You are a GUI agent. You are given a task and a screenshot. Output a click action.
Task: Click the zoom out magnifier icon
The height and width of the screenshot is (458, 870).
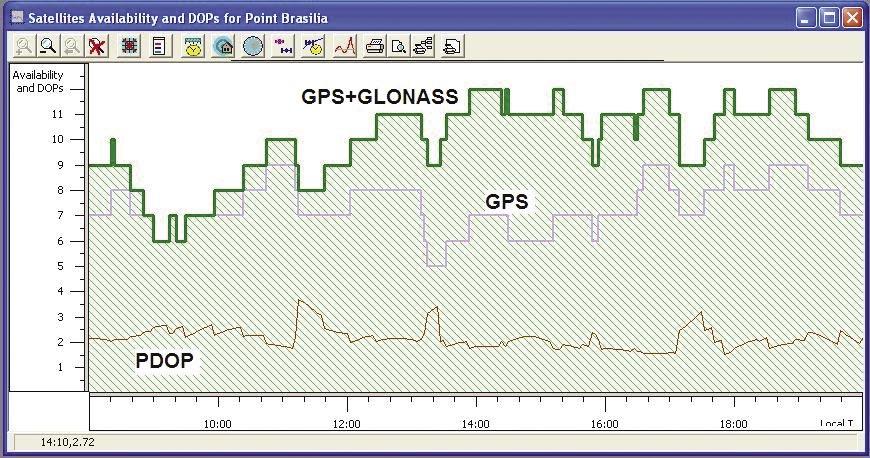tap(48, 46)
